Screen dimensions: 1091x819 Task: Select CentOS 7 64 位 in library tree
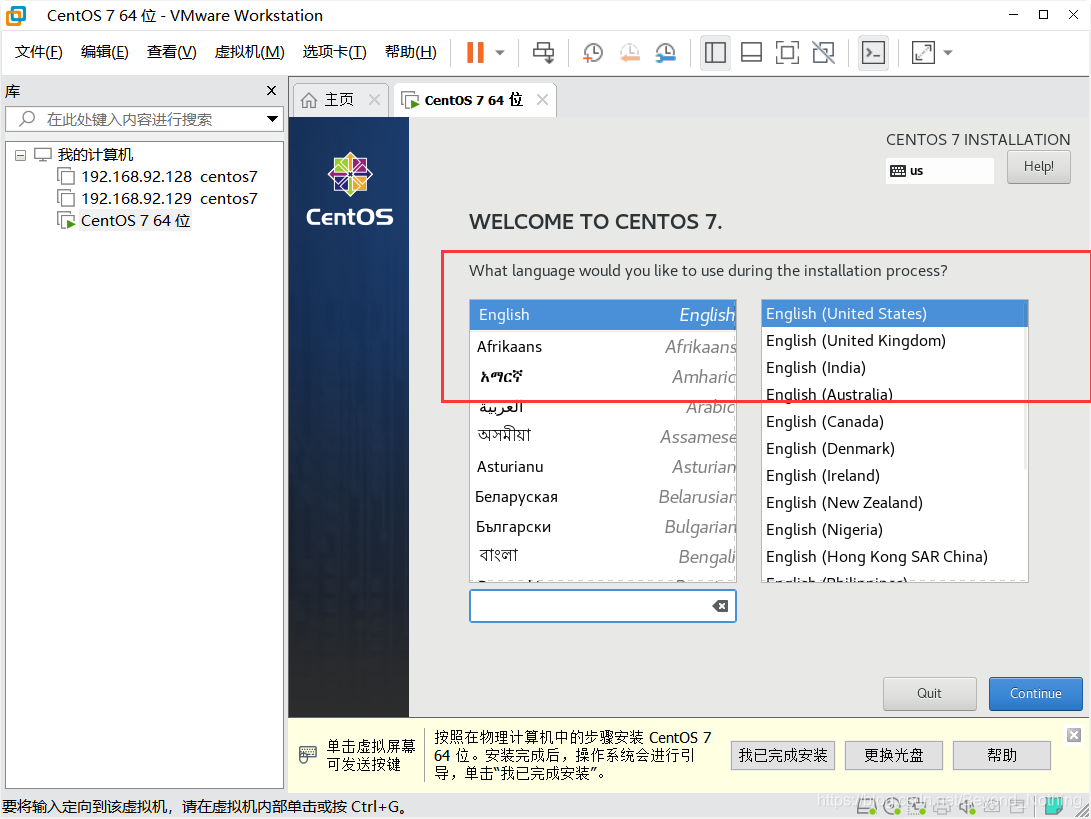tap(124, 221)
